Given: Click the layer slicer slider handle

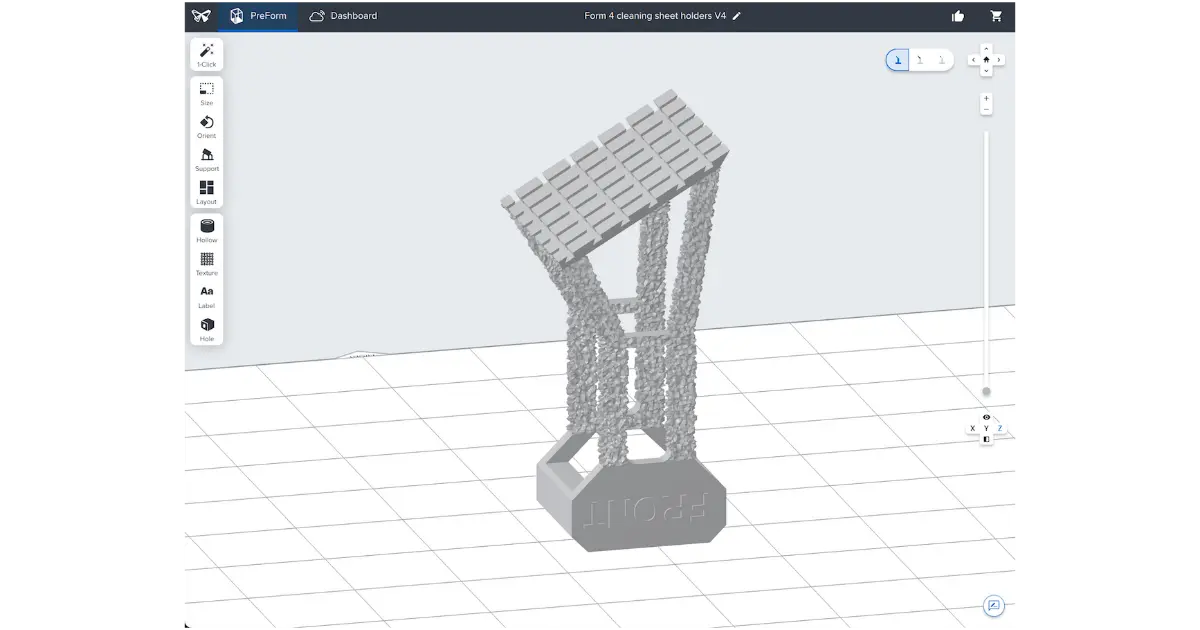Looking at the screenshot, I should coord(987,391).
